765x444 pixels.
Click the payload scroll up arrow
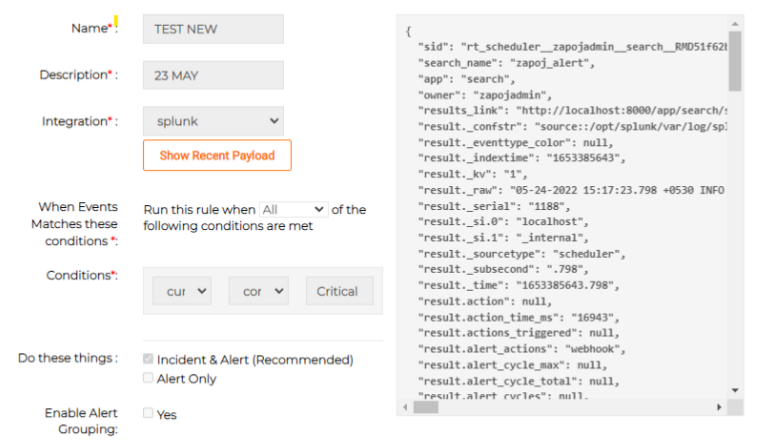coord(735,24)
